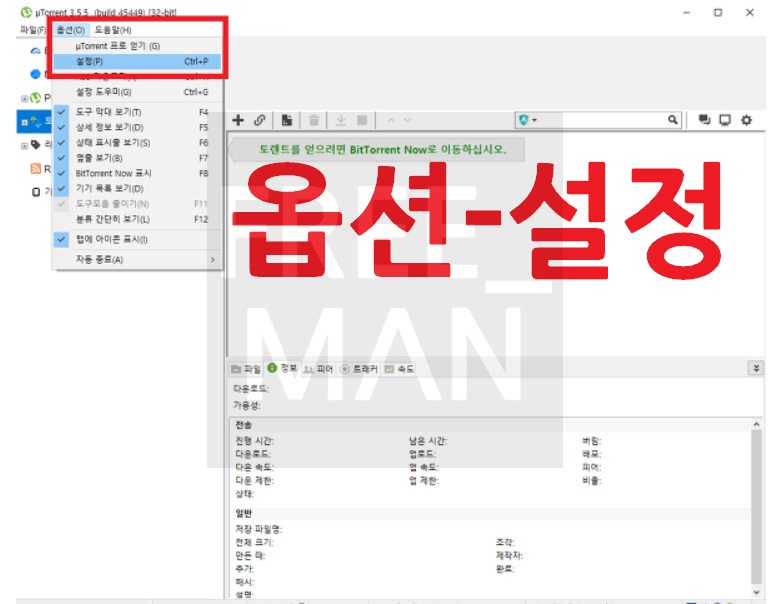The height and width of the screenshot is (604, 770).
Task: Click the Labels tag icon in sidebar
Action: [x=35, y=144]
